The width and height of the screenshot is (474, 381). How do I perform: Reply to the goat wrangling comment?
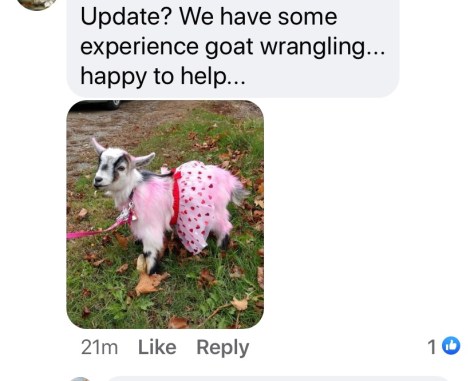pyautogui.click(x=223, y=348)
